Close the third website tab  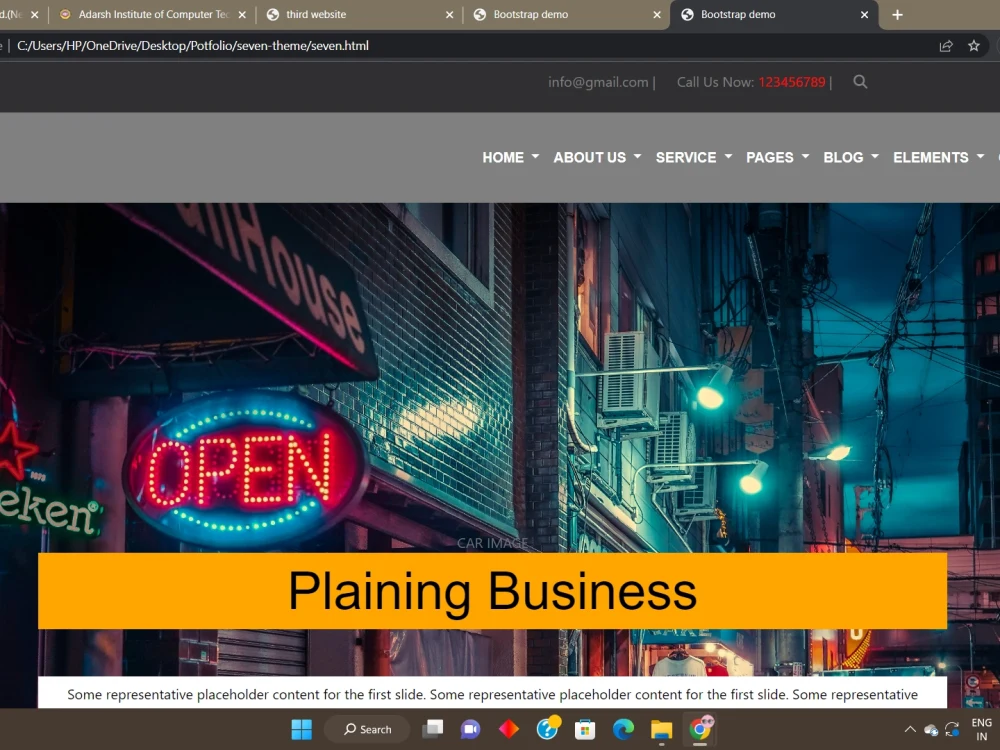449,14
